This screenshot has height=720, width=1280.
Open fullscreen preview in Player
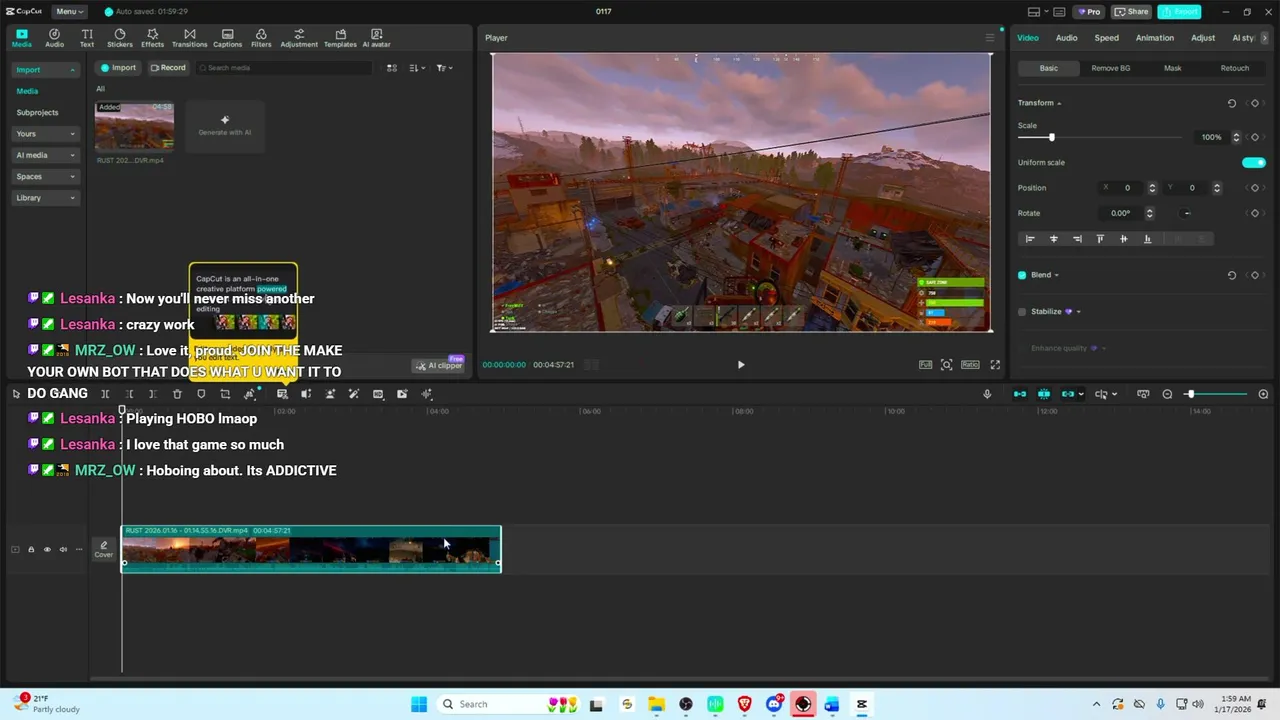coord(995,365)
